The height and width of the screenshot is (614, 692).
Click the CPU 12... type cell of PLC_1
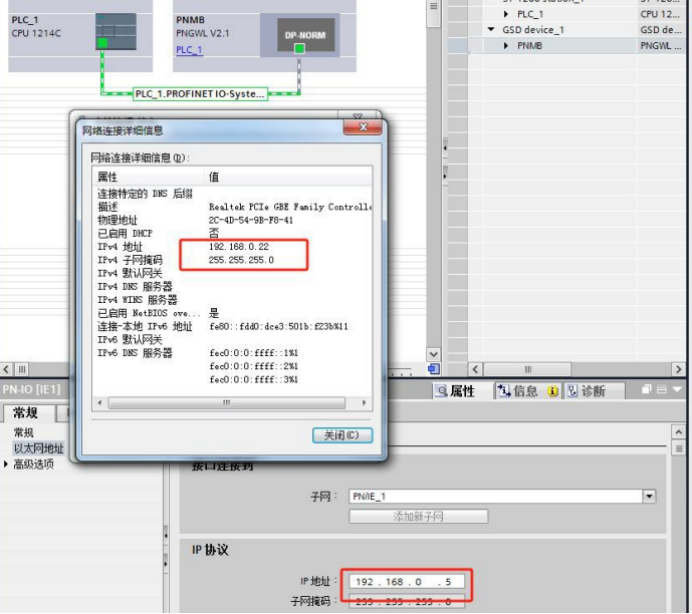[x=661, y=14]
